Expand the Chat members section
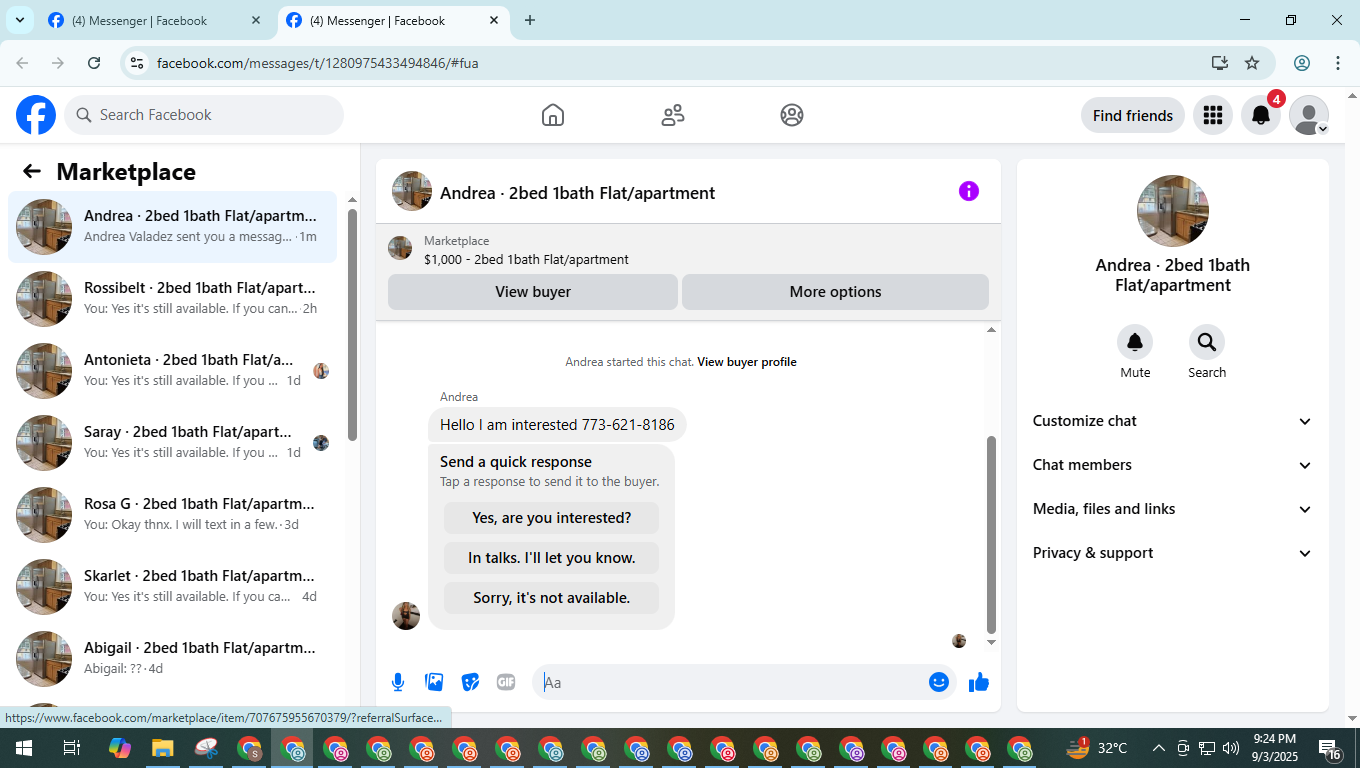 point(1173,465)
